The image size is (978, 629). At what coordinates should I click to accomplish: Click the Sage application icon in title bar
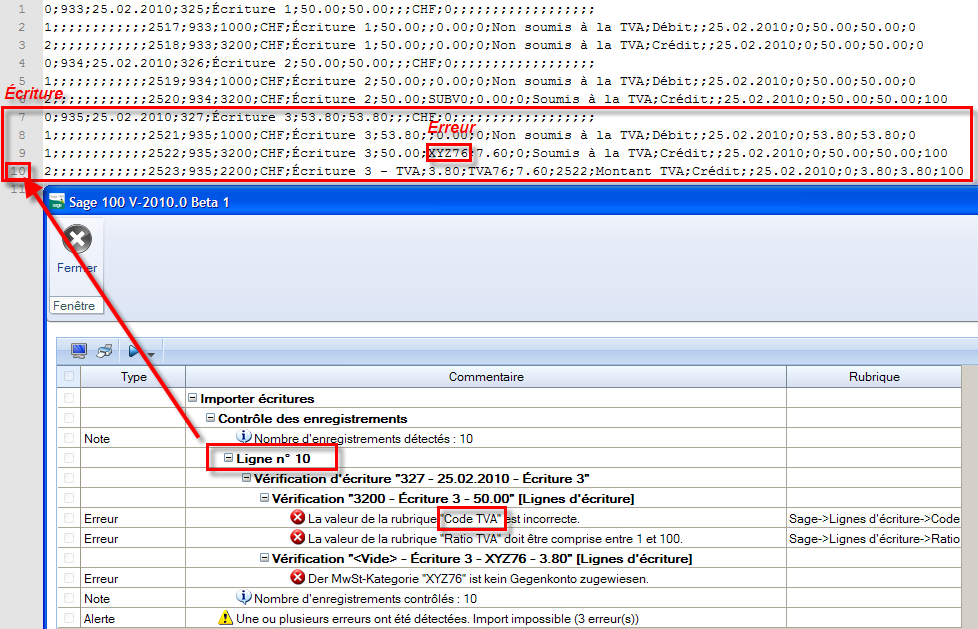pyautogui.click(x=57, y=202)
